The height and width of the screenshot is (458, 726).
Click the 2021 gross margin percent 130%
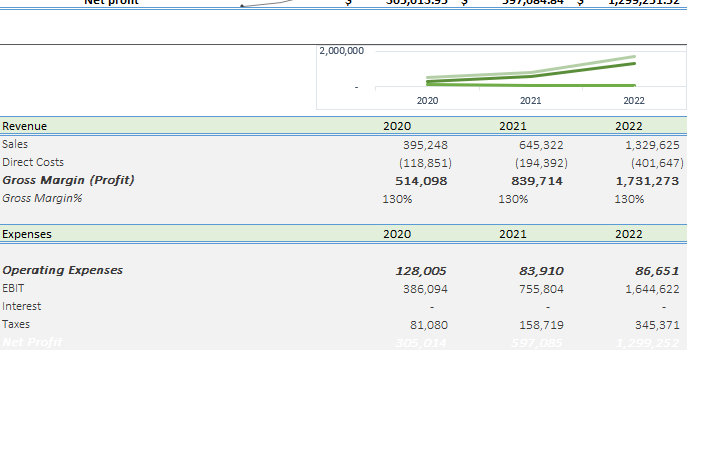point(513,199)
